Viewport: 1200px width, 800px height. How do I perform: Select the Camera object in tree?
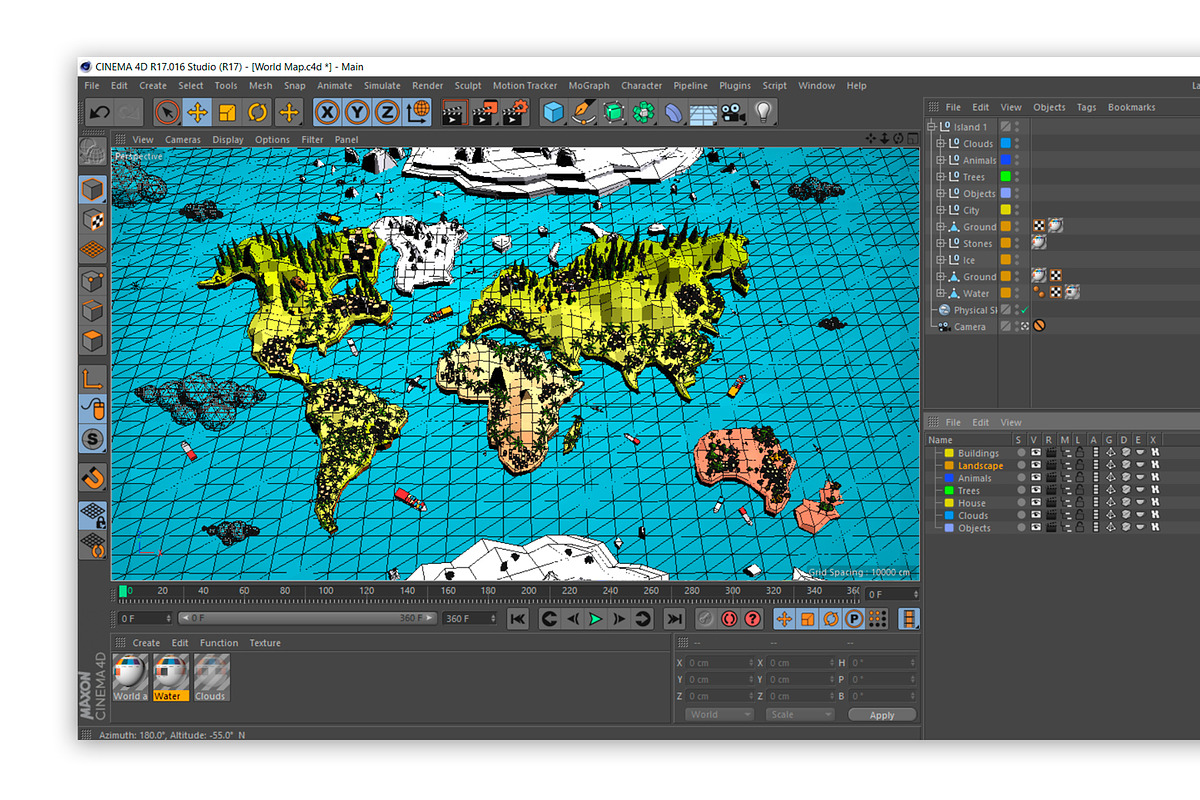[x=969, y=327]
